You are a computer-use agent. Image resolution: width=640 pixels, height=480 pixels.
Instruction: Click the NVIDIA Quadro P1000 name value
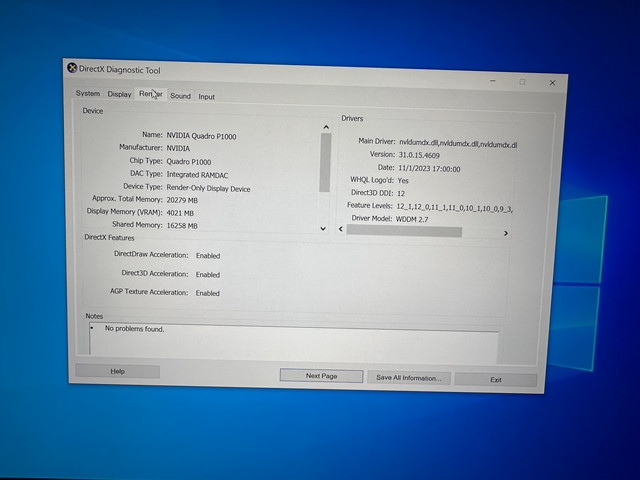pyautogui.click(x=201, y=136)
